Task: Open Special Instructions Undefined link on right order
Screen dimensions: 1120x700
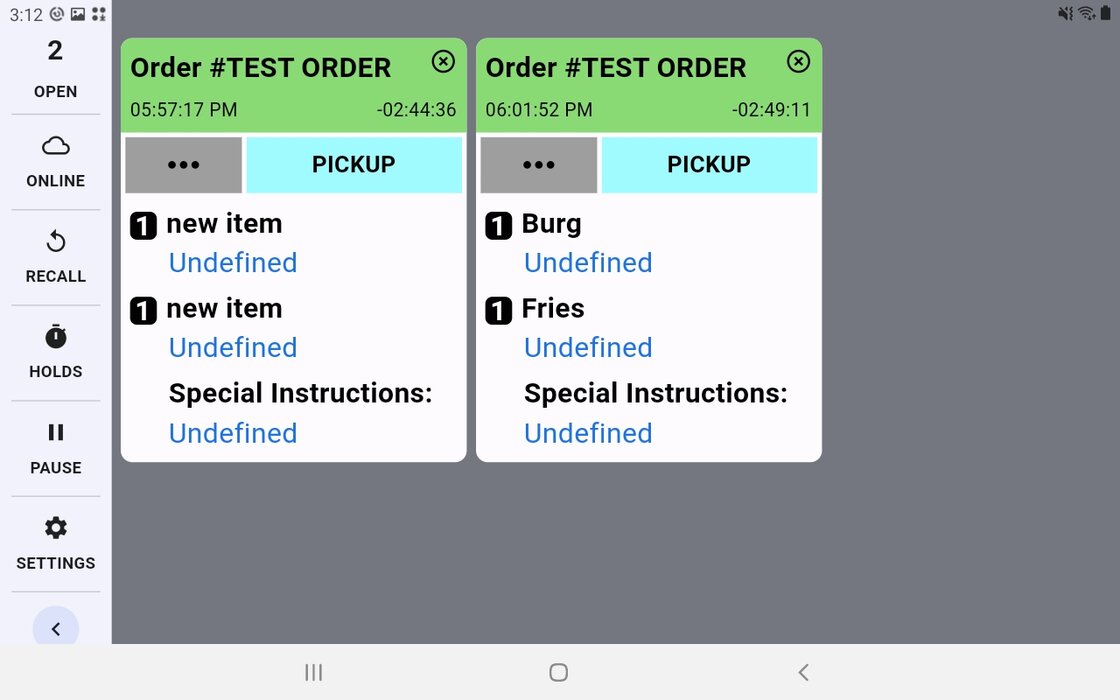Action: (588, 433)
